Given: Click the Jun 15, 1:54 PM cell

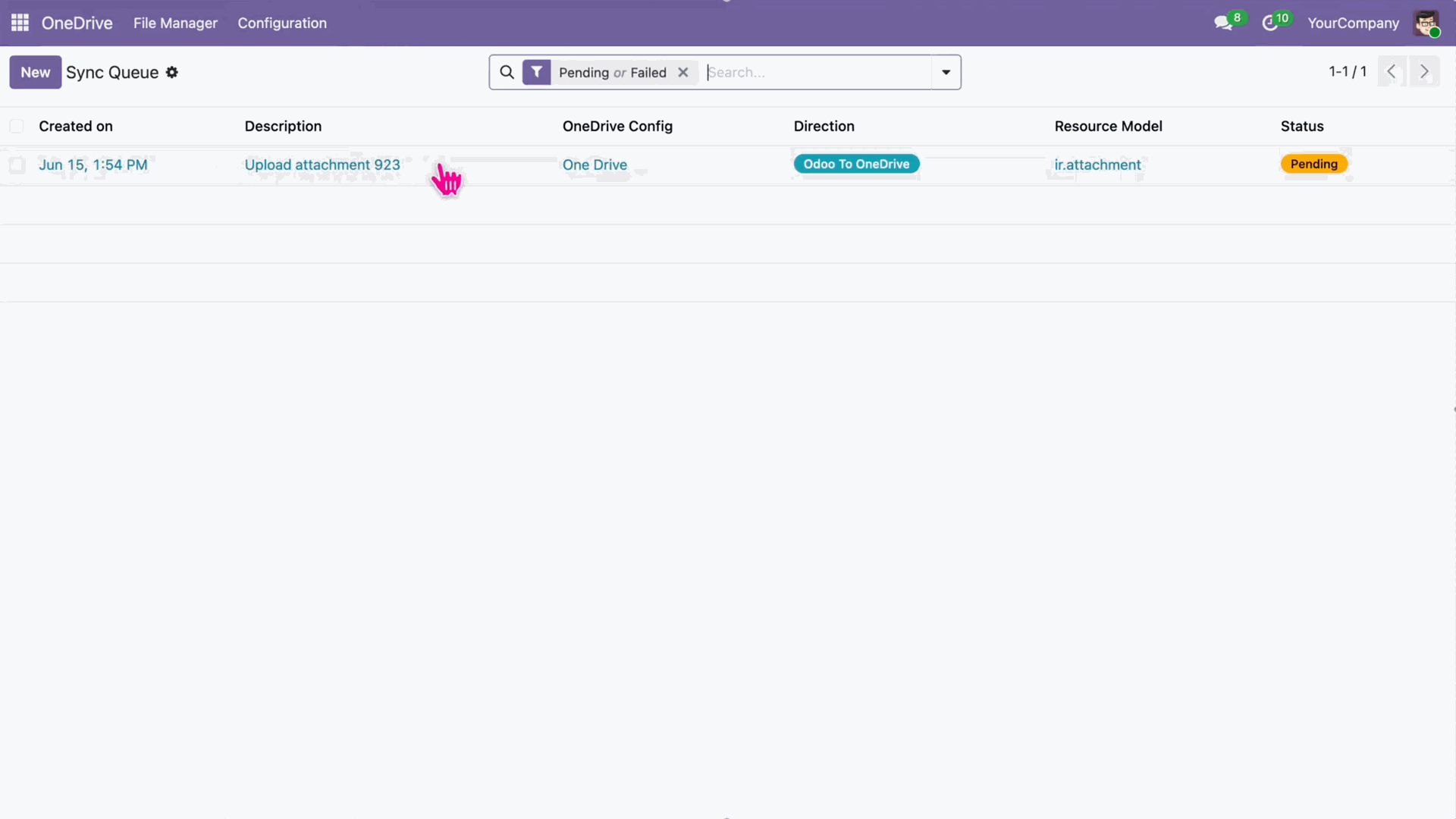Looking at the screenshot, I should [93, 165].
